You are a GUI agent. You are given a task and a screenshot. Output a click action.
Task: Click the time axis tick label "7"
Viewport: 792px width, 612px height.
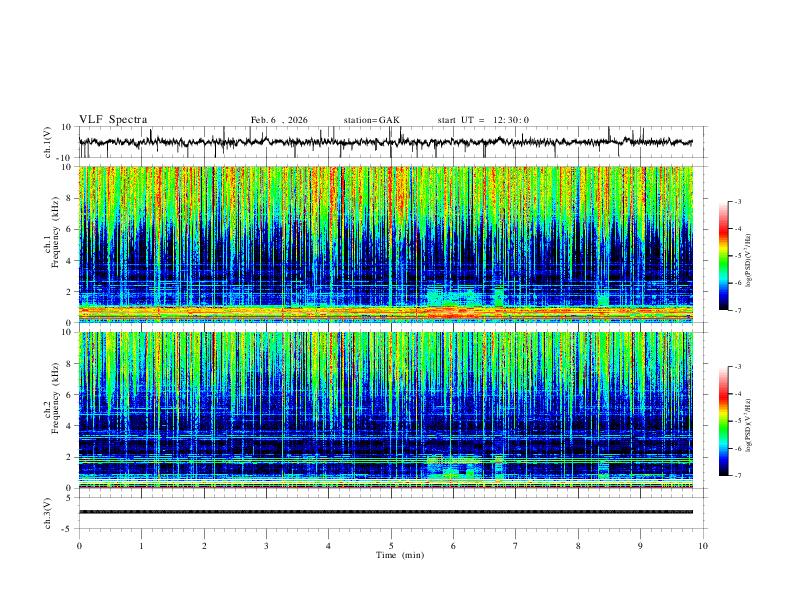pos(516,546)
